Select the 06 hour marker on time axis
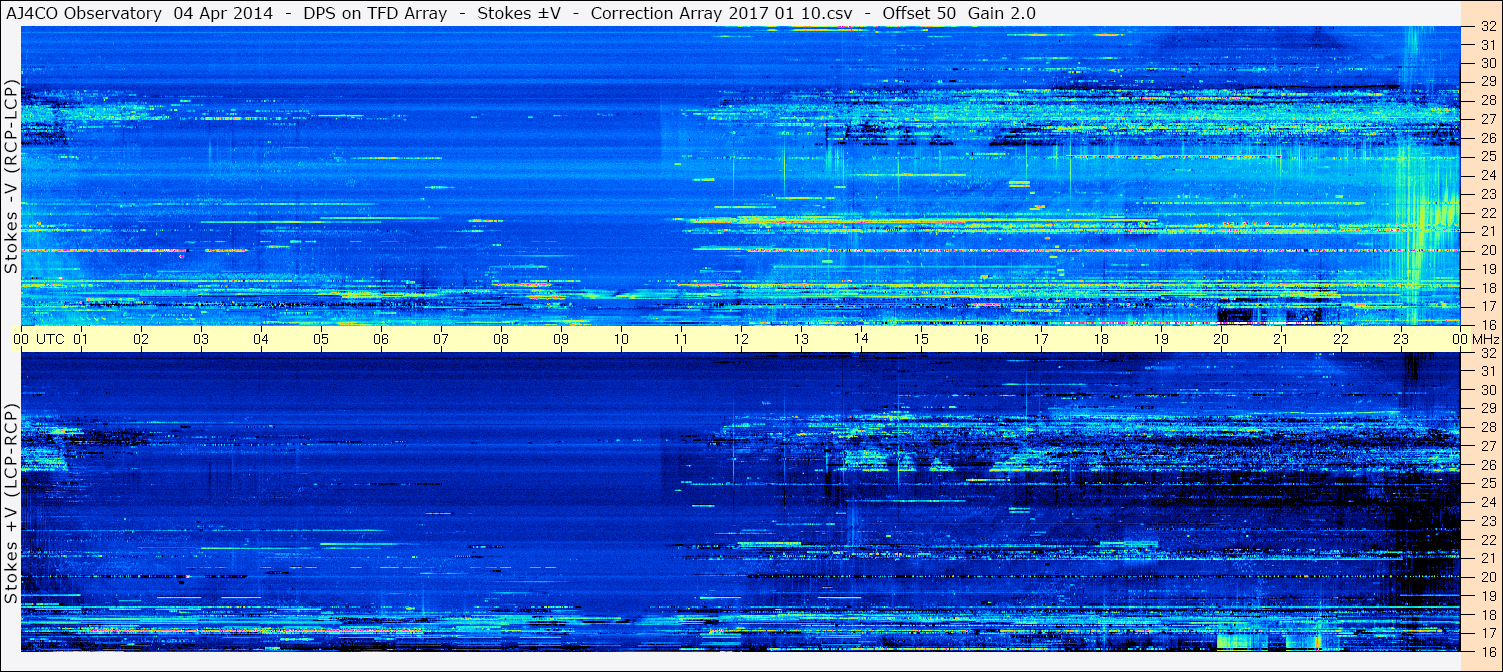The height and width of the screenshot is (672, 1503). [381, 339]
